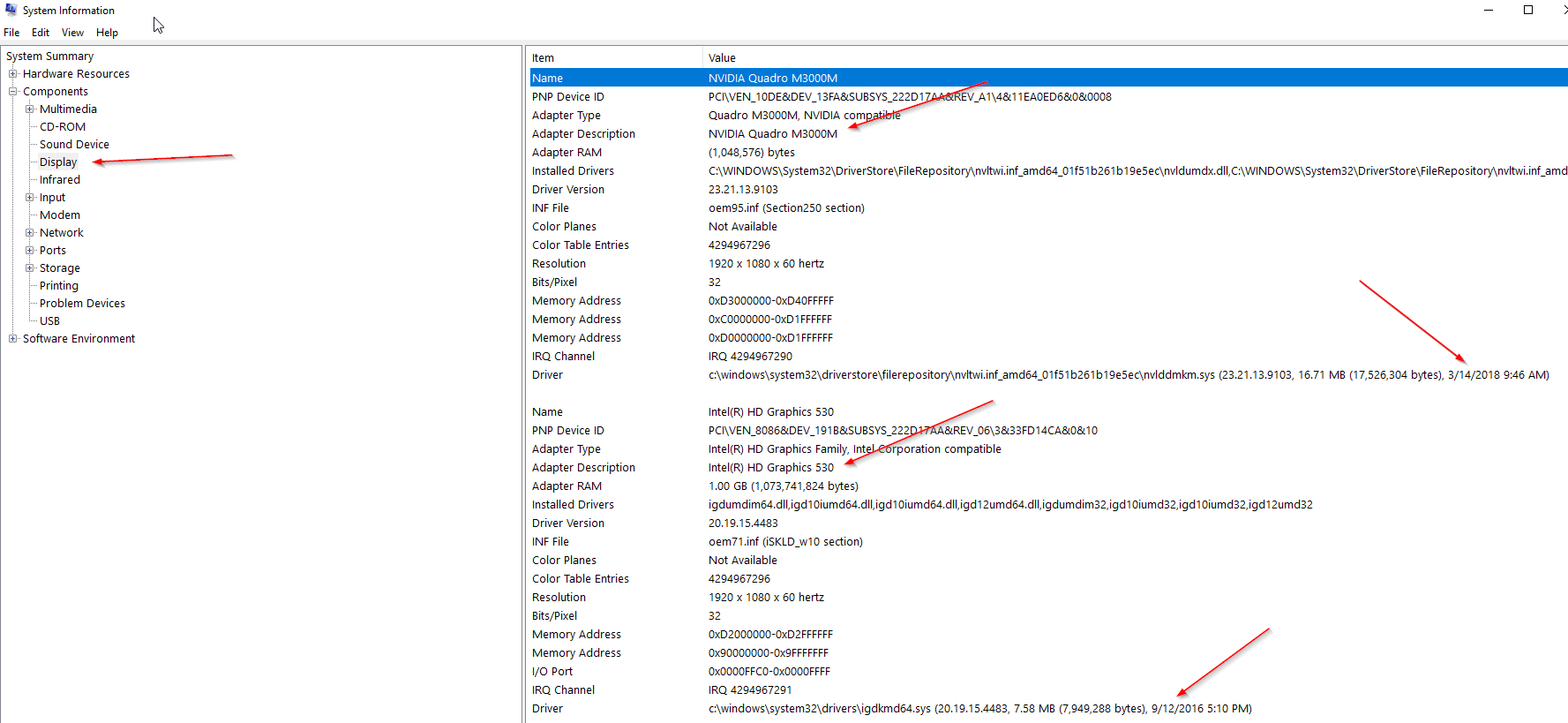
Task: Click the driver version value 23.21.13.9103
Action: click(x=743, y=190)
